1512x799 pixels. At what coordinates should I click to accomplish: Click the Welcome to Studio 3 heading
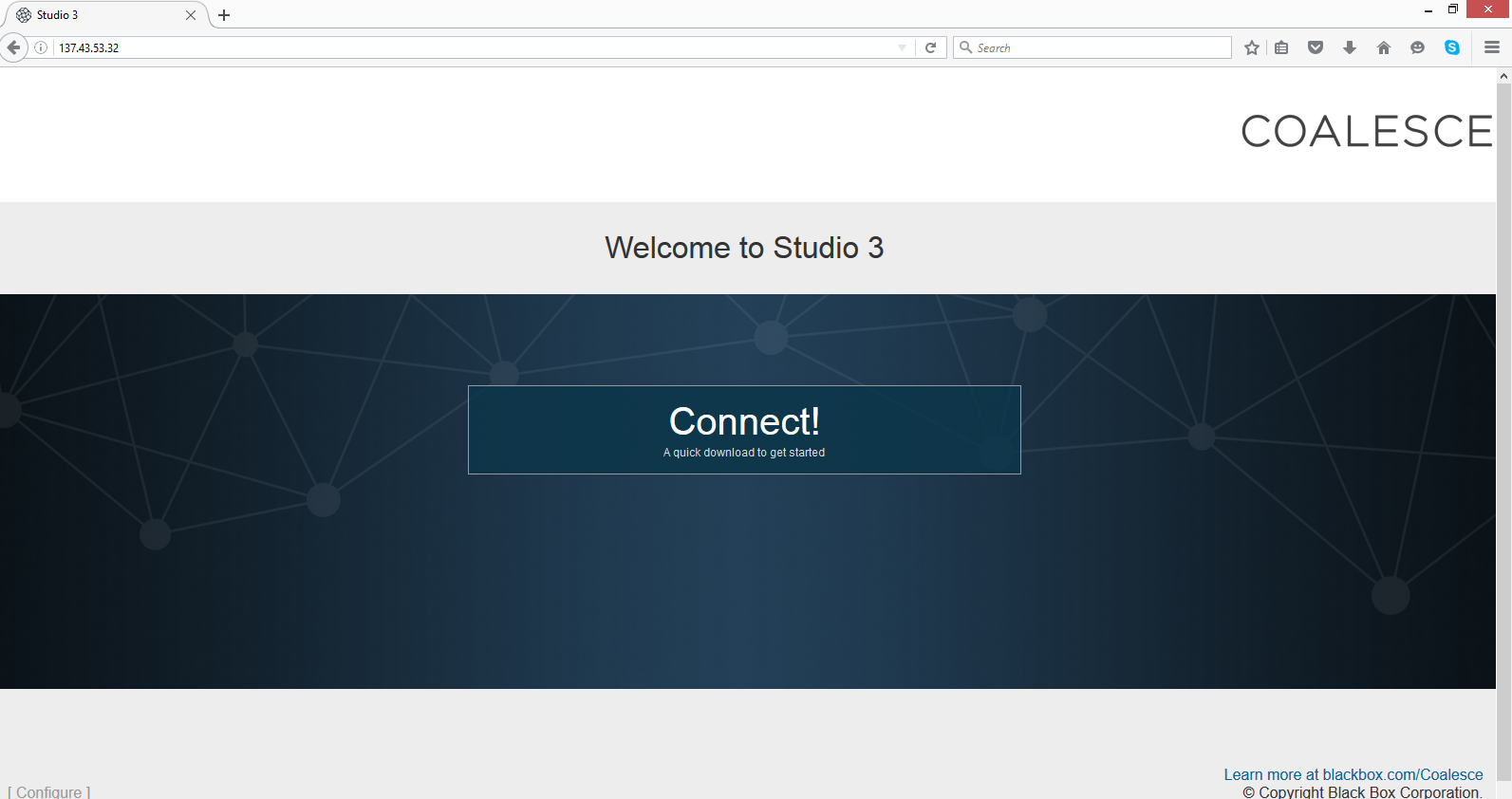pyautogui.click(x=744, y=248)
